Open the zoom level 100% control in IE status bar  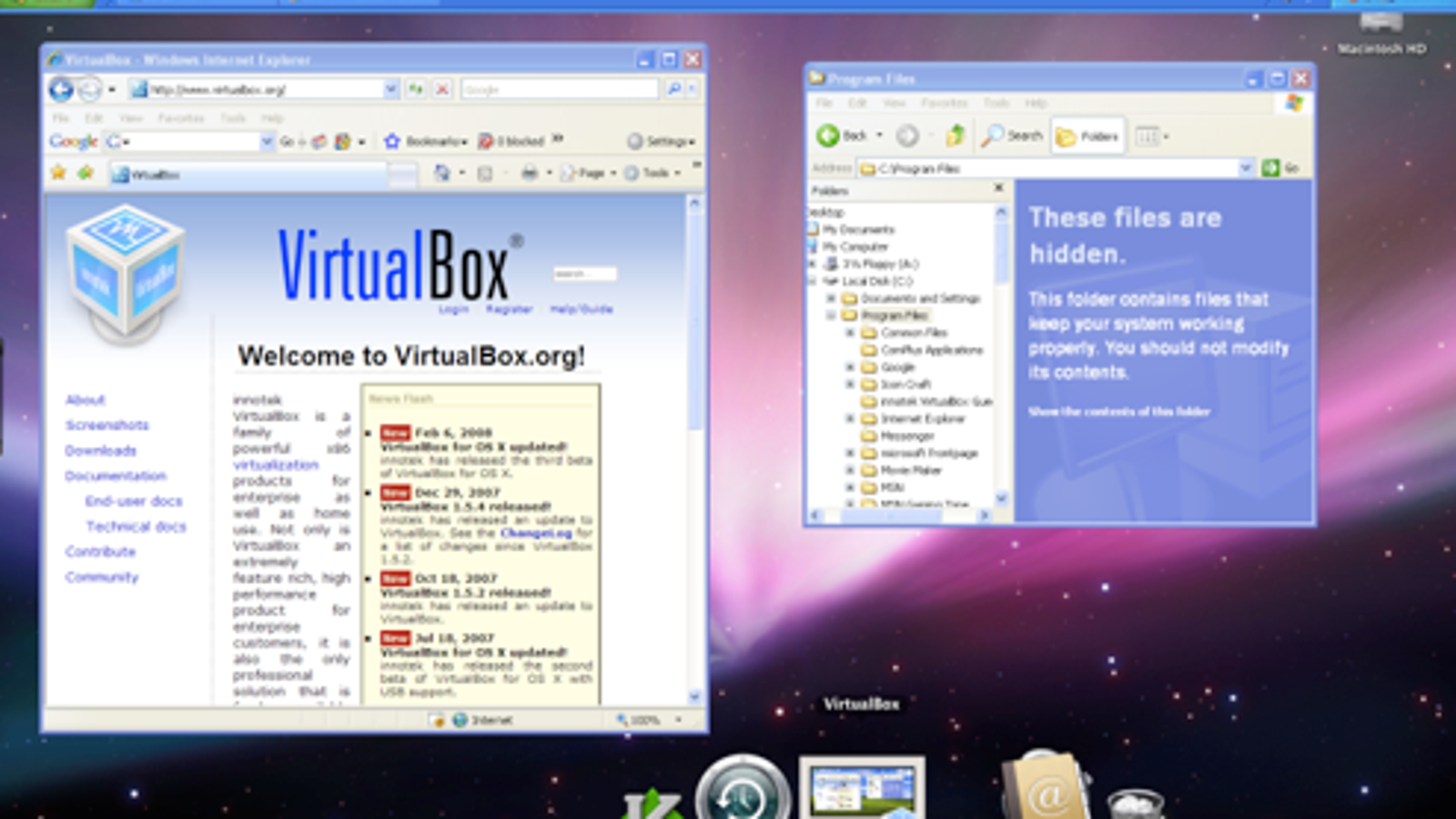[650, 720]
